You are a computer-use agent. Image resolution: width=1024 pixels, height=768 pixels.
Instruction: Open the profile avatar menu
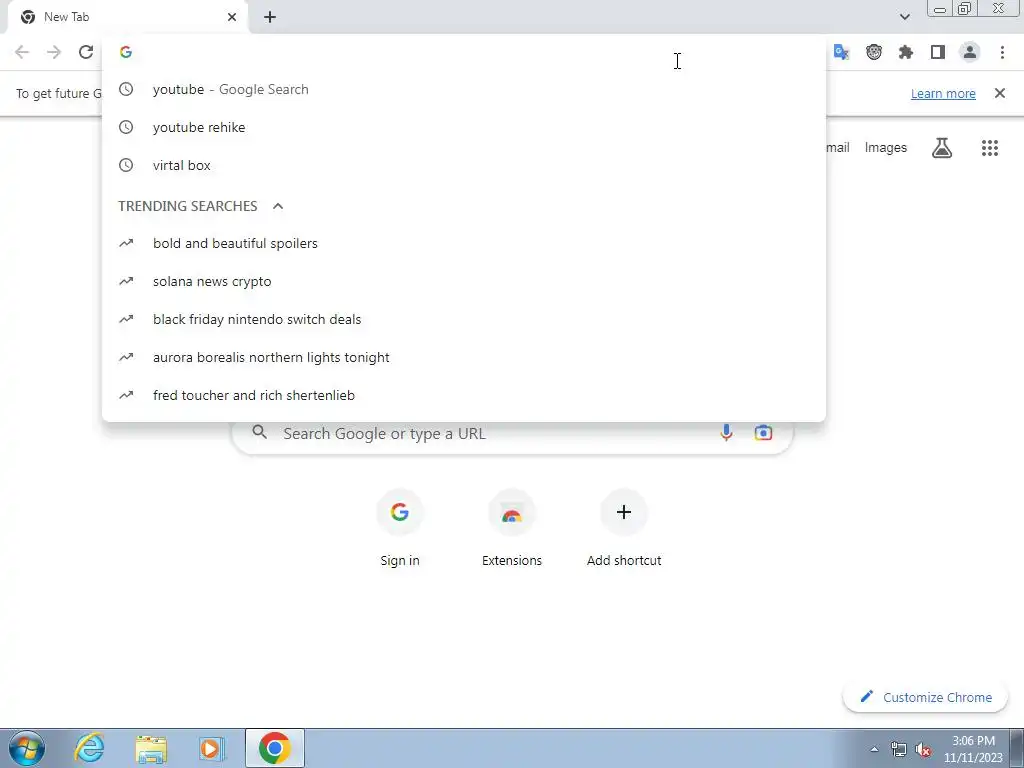coord(970,52)
